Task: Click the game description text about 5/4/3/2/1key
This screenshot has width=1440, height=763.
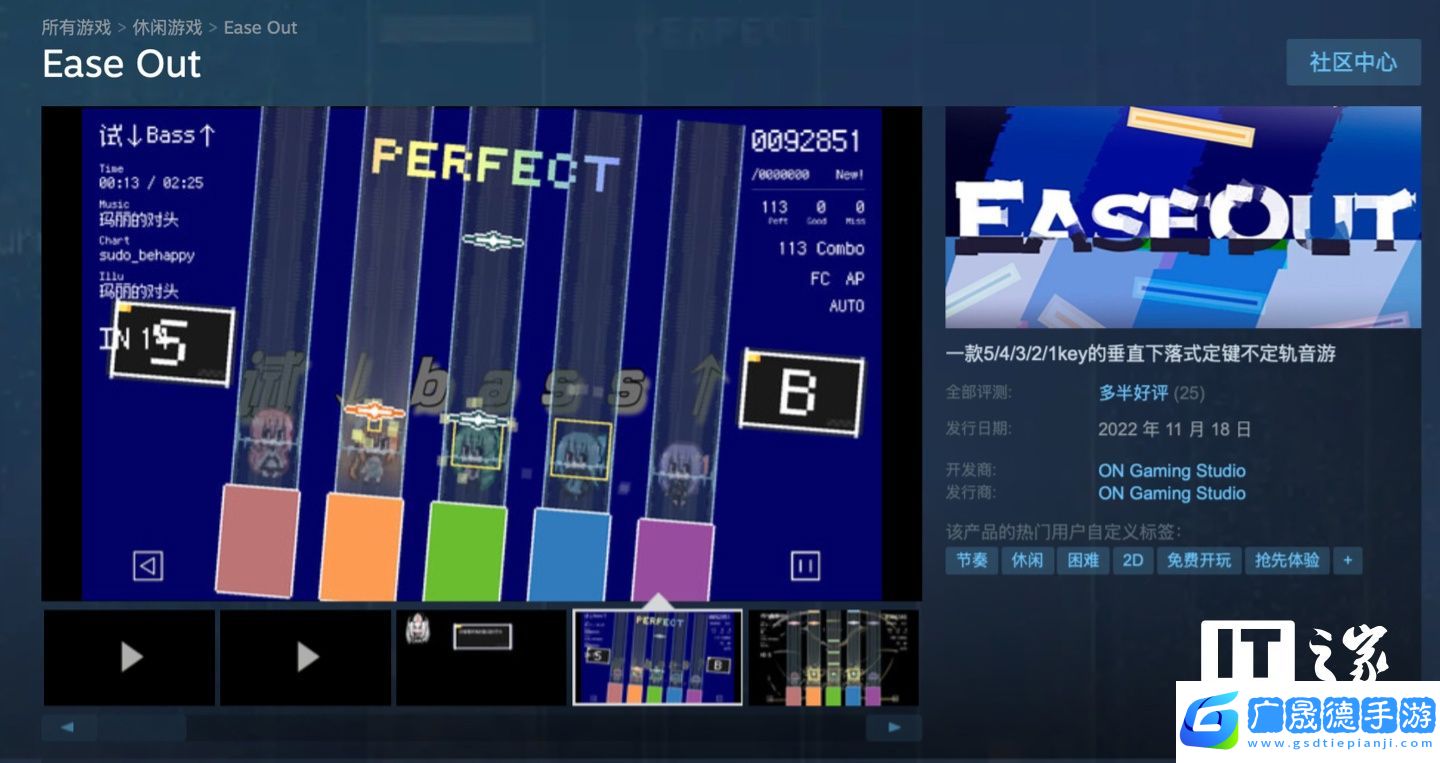Action: pyautogui.click(x=1141, y=353)
